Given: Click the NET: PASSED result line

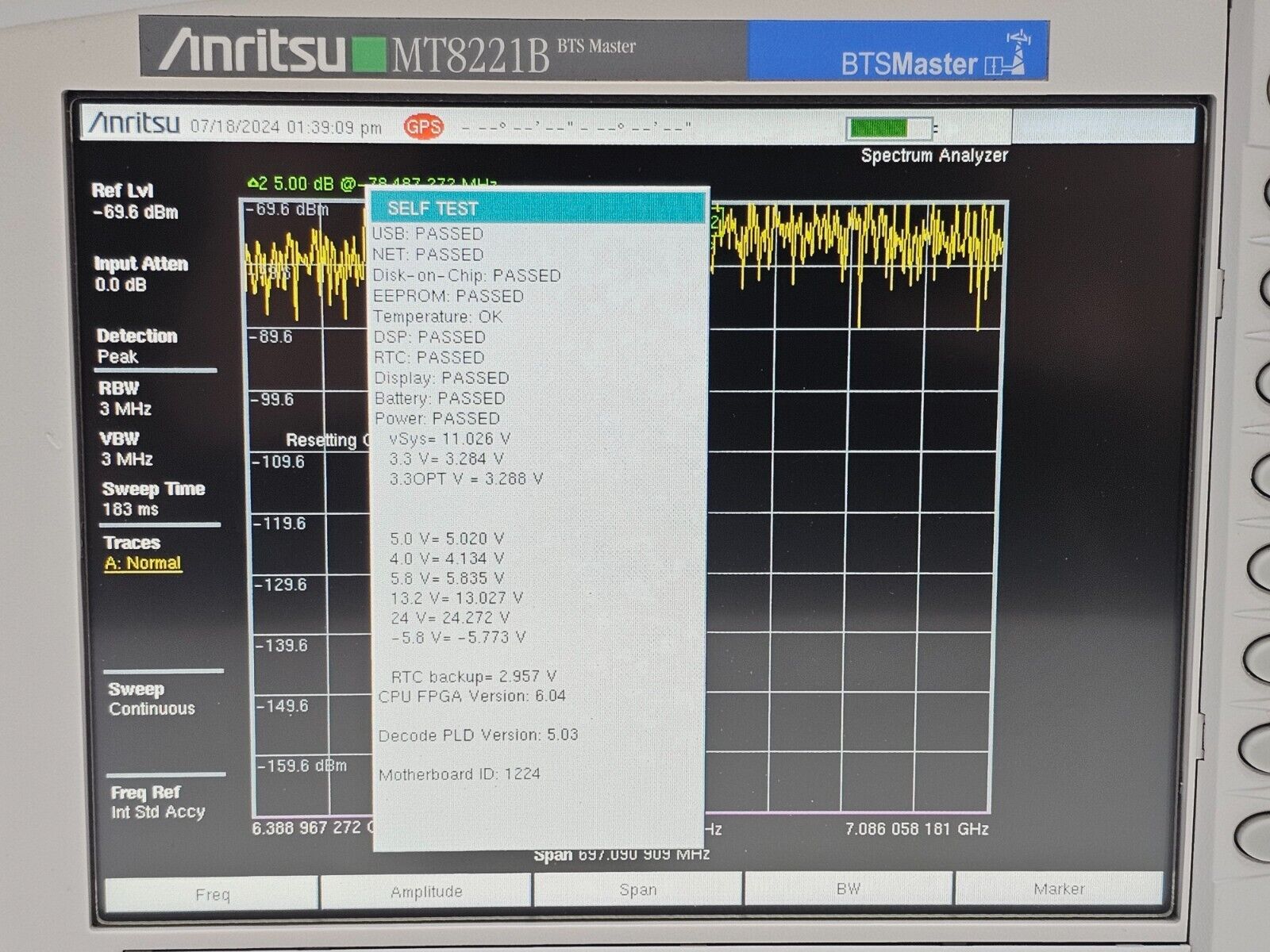Looking at the screenshot, I should click(x=428, y=255).
